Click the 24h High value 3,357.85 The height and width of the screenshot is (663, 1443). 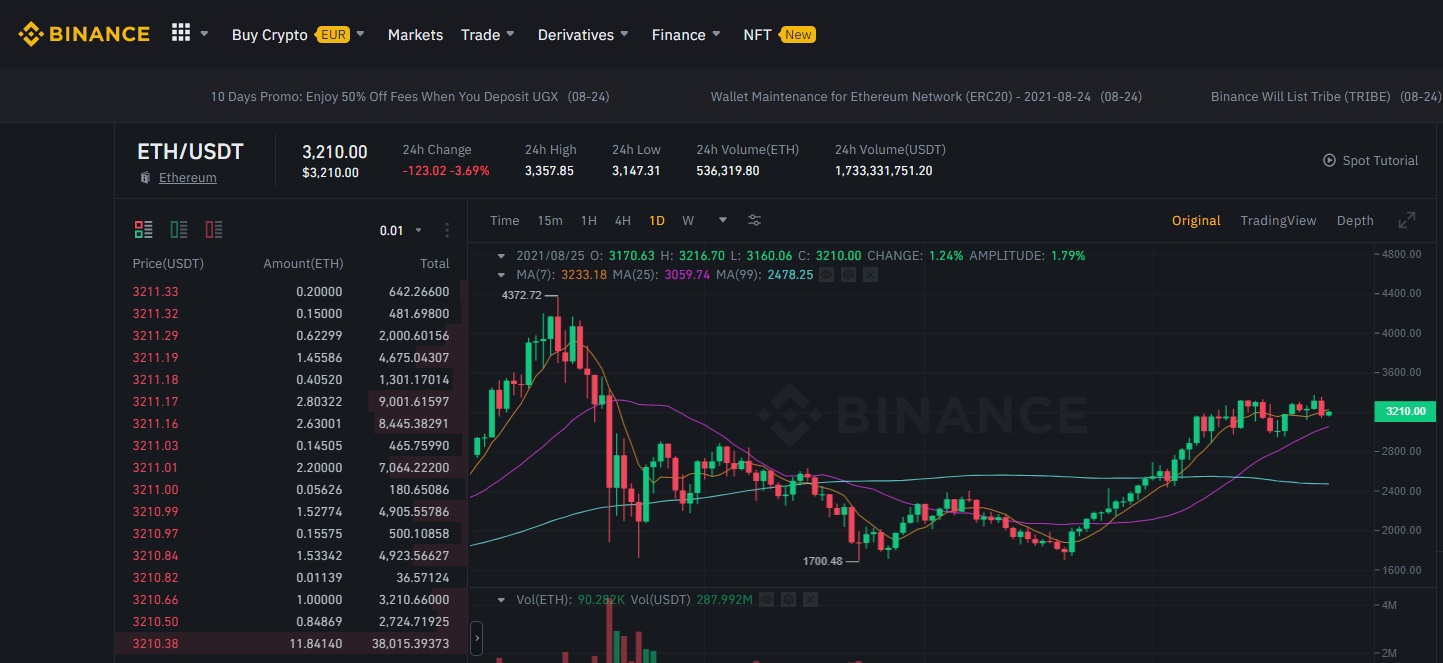point(549,171)
